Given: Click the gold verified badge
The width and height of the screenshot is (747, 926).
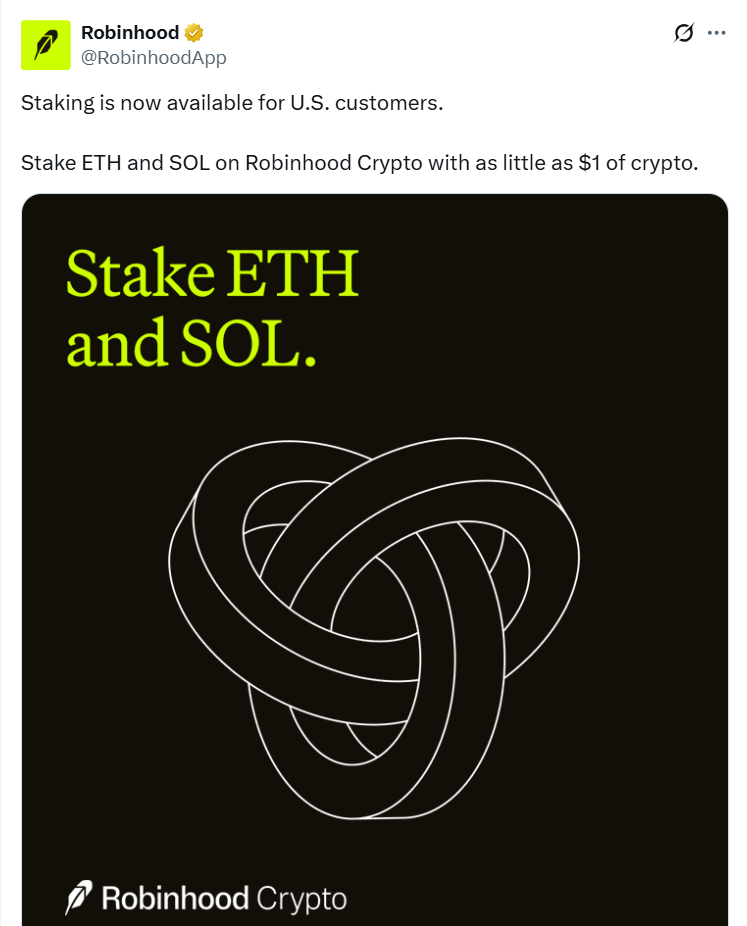Looking at the screenshot, I should click(195, 34).
